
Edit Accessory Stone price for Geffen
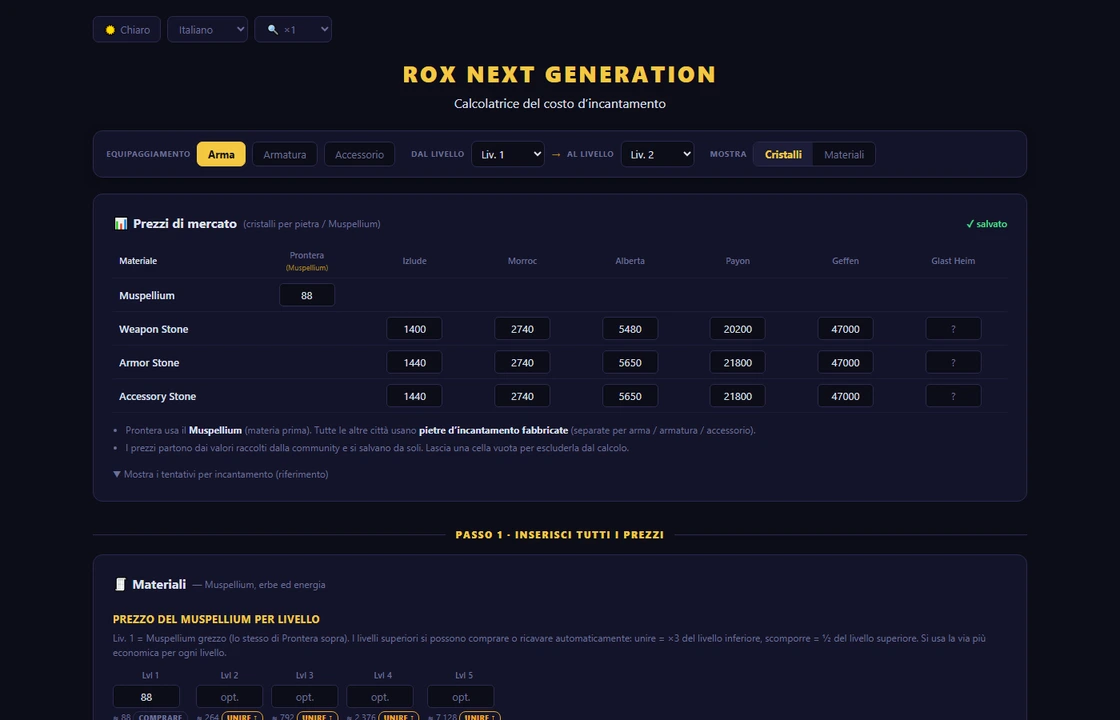coord(845,396)
